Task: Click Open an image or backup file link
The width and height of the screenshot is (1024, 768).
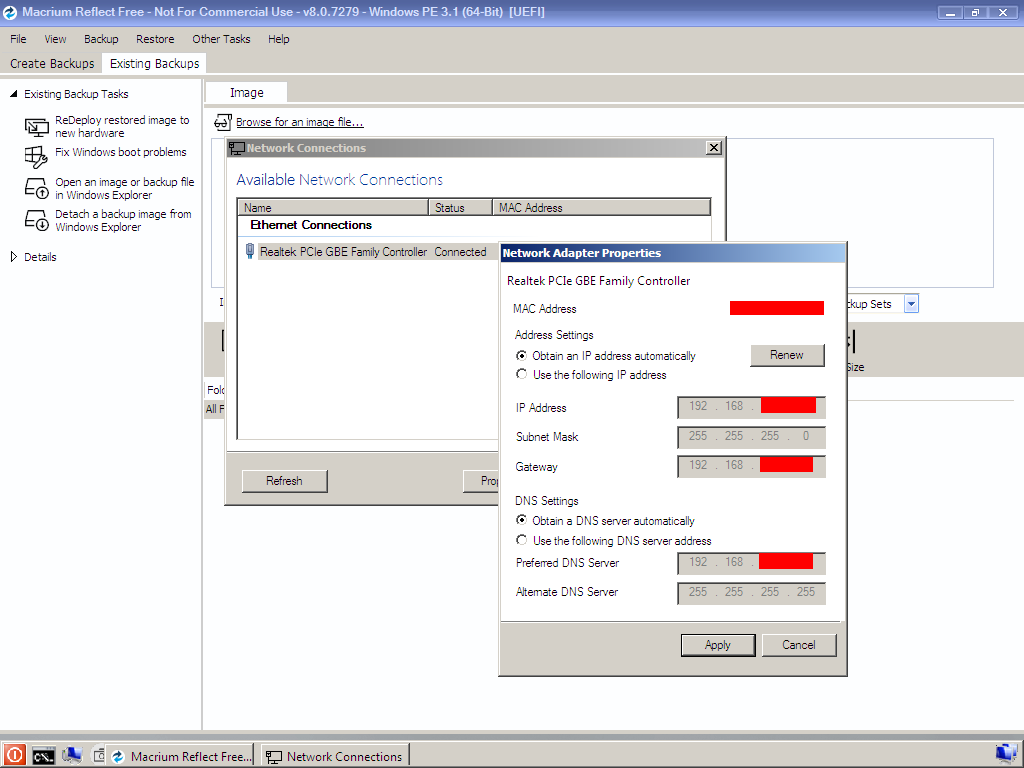Action: click(125, 189)
